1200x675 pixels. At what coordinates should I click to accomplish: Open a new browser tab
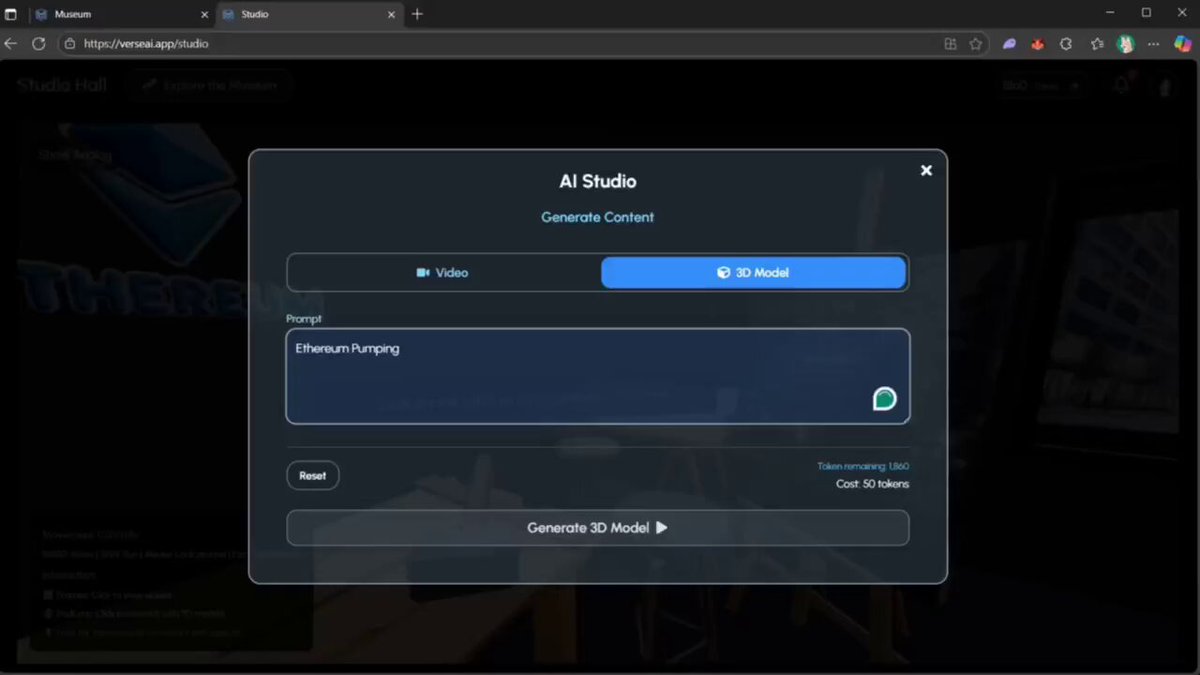click(x=417, y=14)
